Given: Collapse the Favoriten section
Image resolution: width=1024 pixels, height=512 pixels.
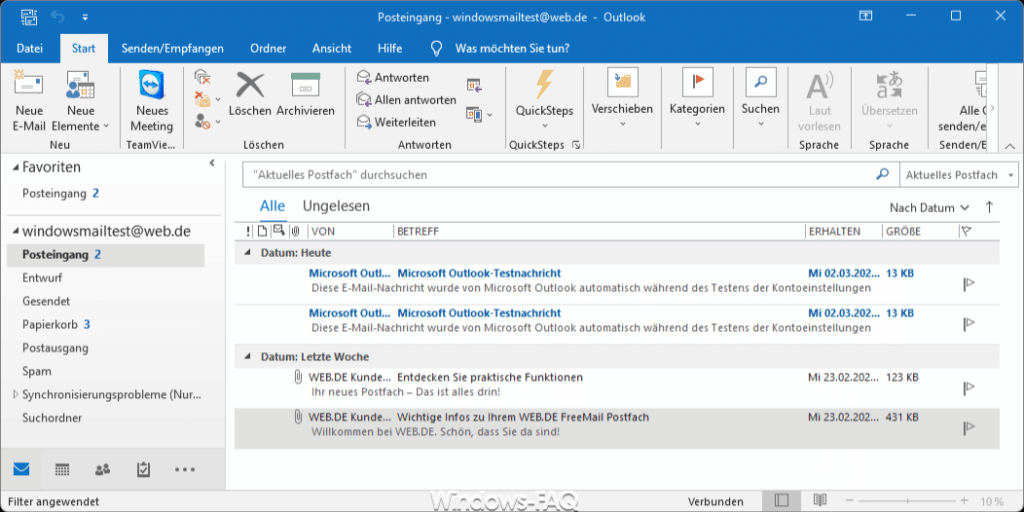Looking at the screenshot, I should tap(16, 168).
